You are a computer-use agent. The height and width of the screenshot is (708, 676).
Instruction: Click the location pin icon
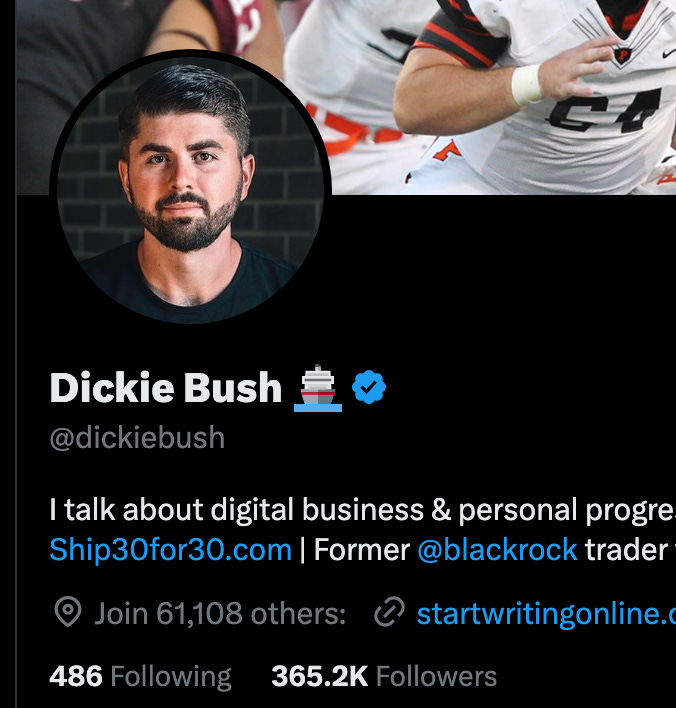pyautogui.click(x=68, y=612)
